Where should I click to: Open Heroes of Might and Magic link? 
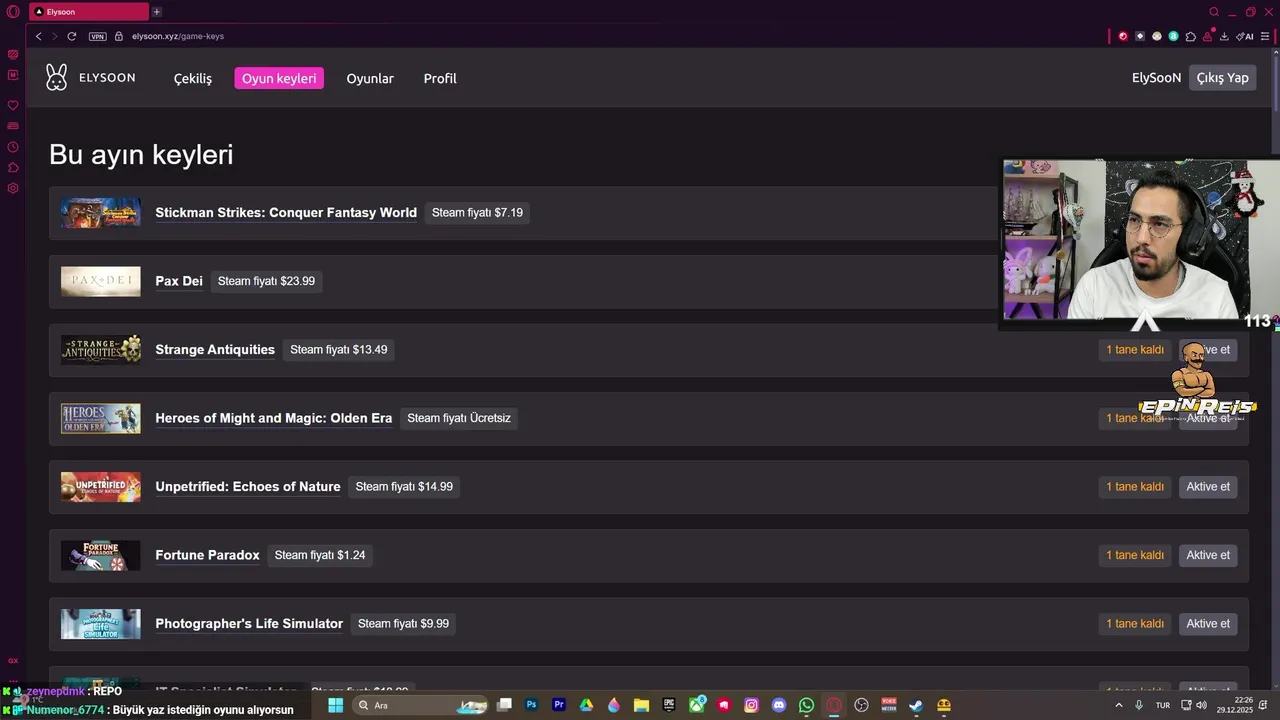[x=273, y=418]
